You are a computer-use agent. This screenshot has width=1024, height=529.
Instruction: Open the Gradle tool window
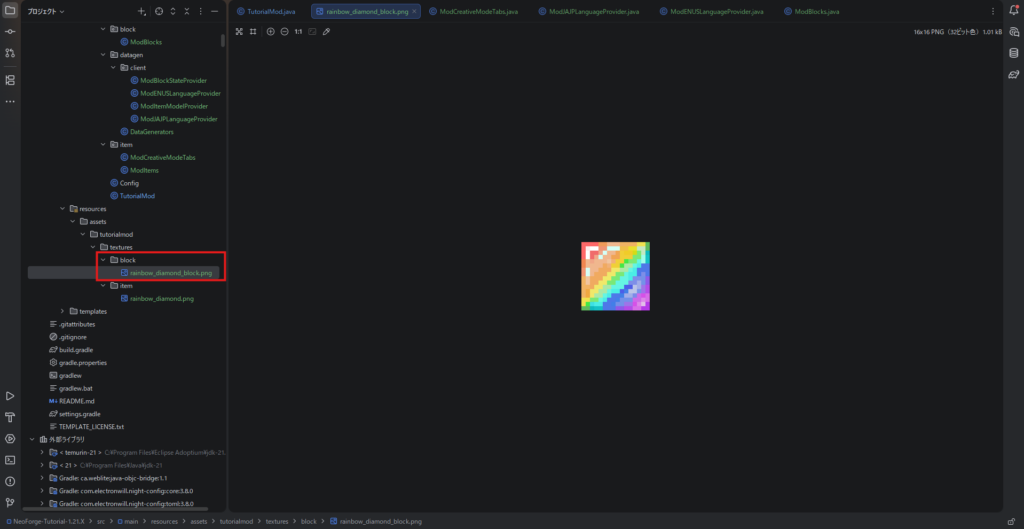coord(1012,74)
